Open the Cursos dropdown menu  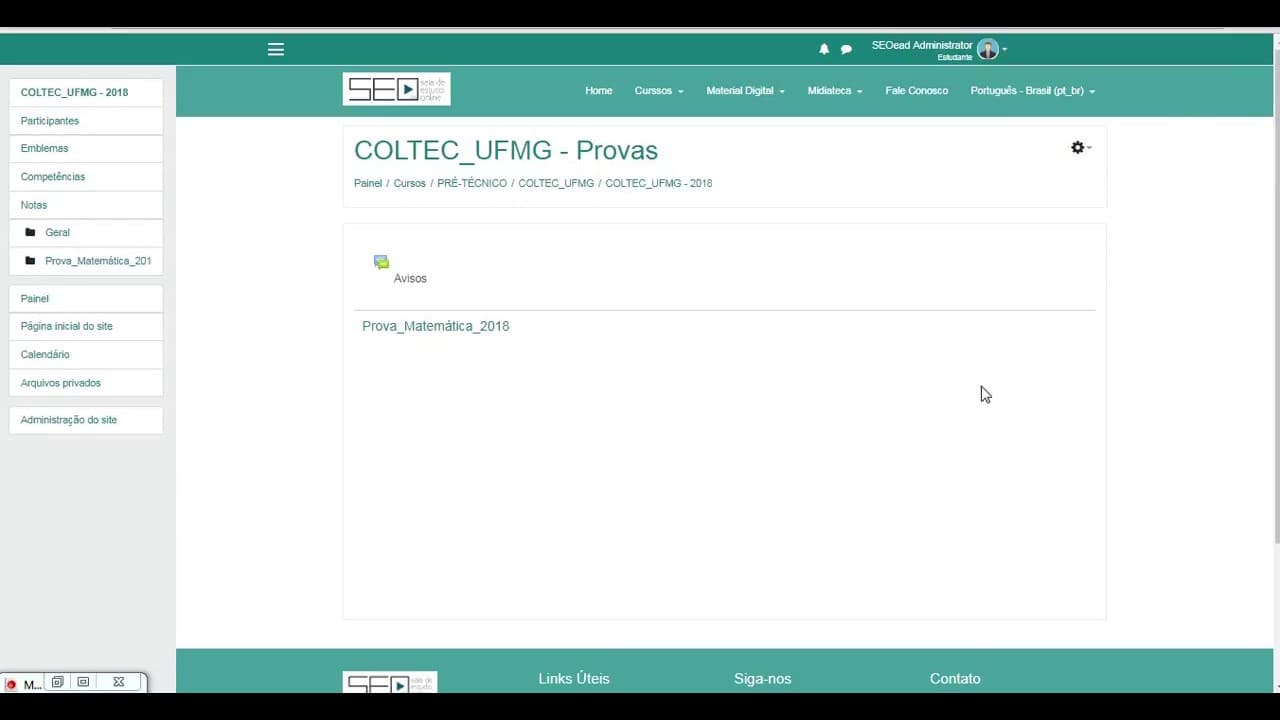click(x=659, y=91)
